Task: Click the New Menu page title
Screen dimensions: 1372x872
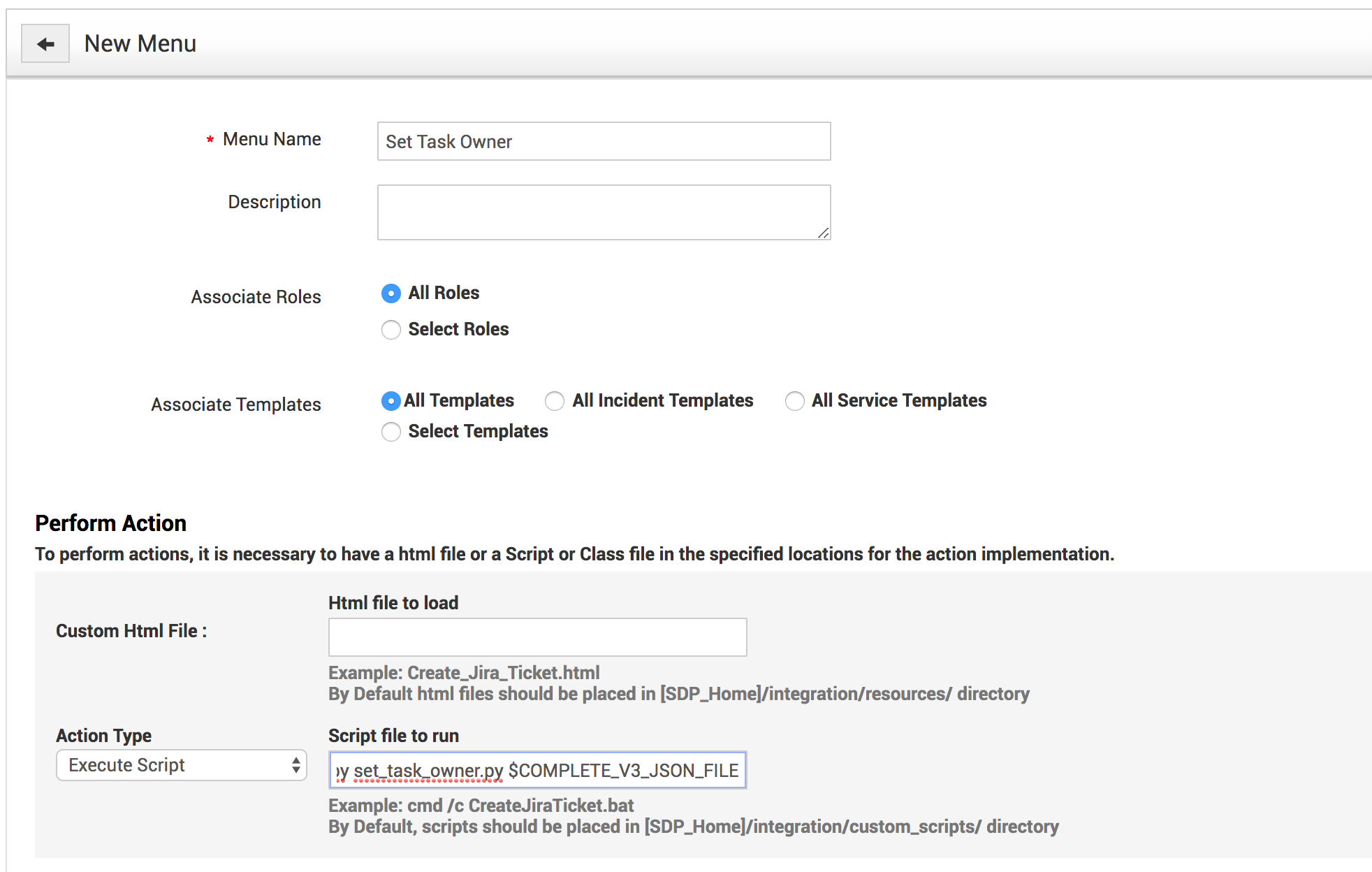Action: click(x=140, y=44)
